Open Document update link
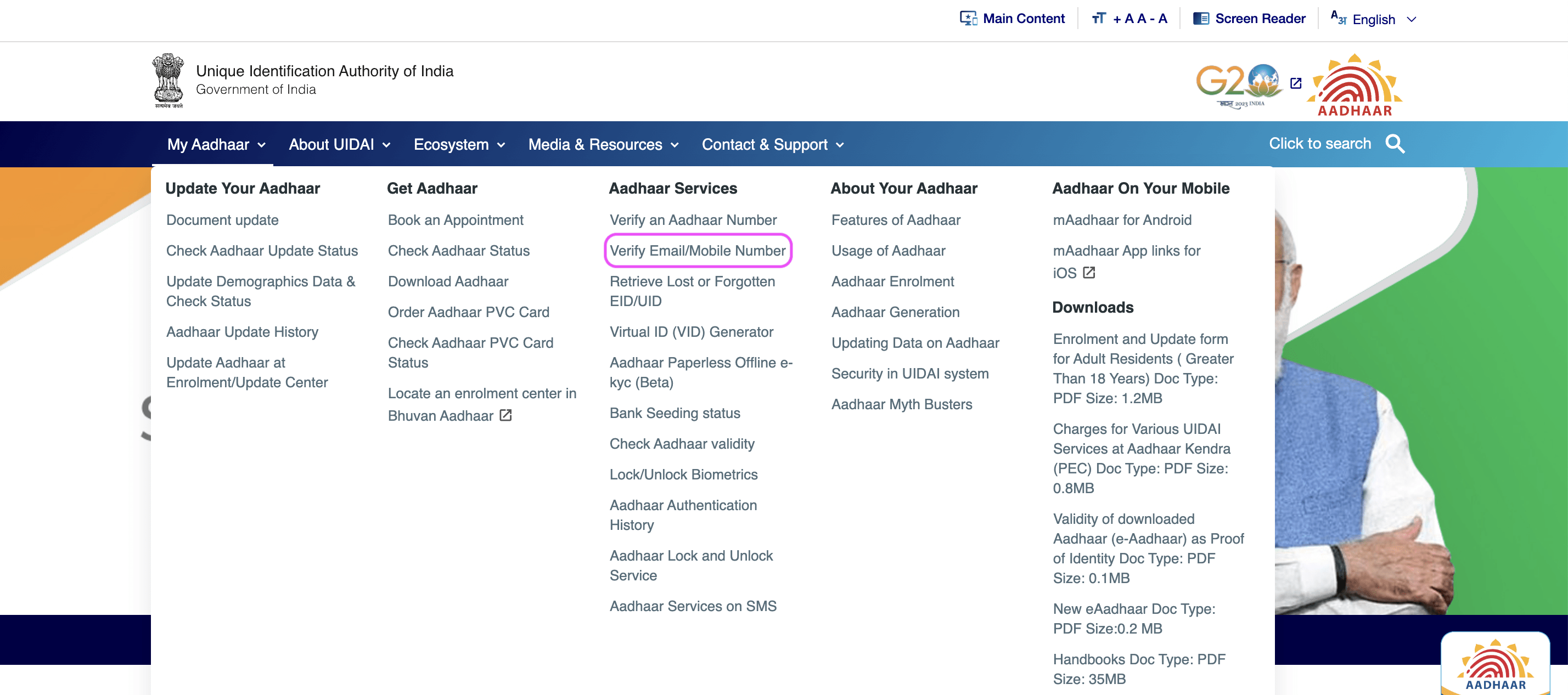Screen dimensions: 1568x695 [222, 220]
